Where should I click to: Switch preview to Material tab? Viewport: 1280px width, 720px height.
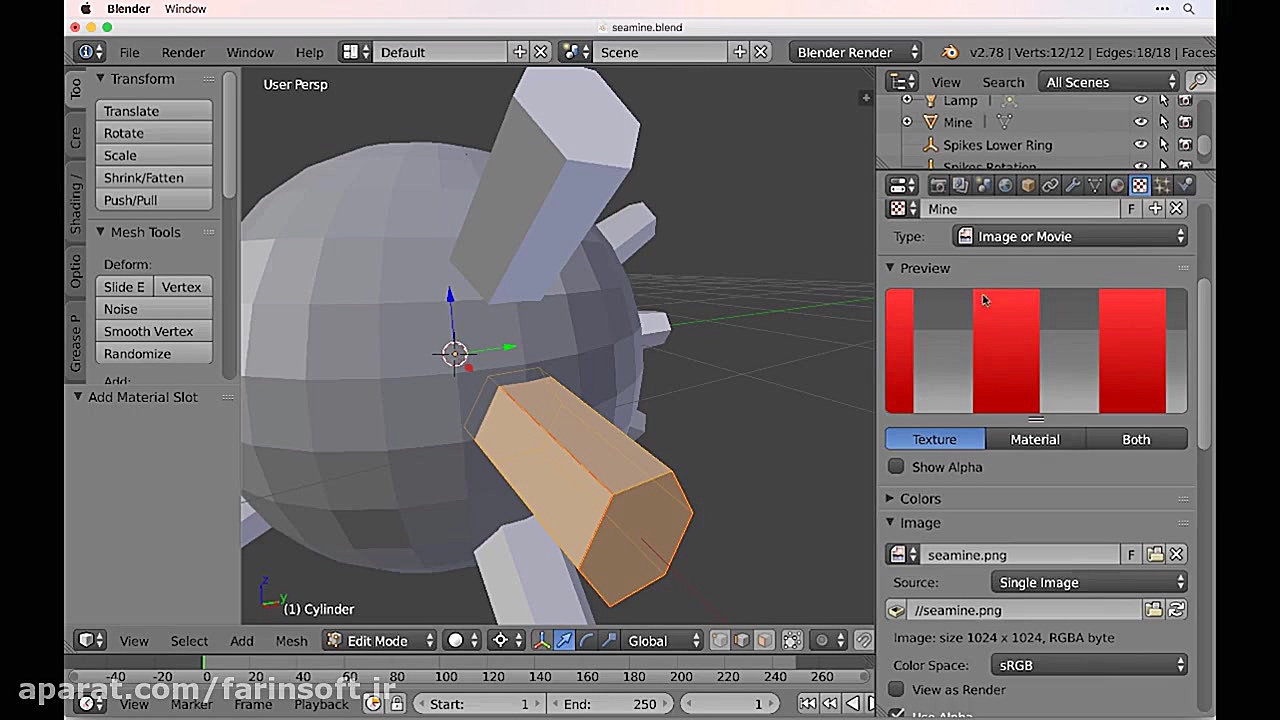tap(1035, 439)
